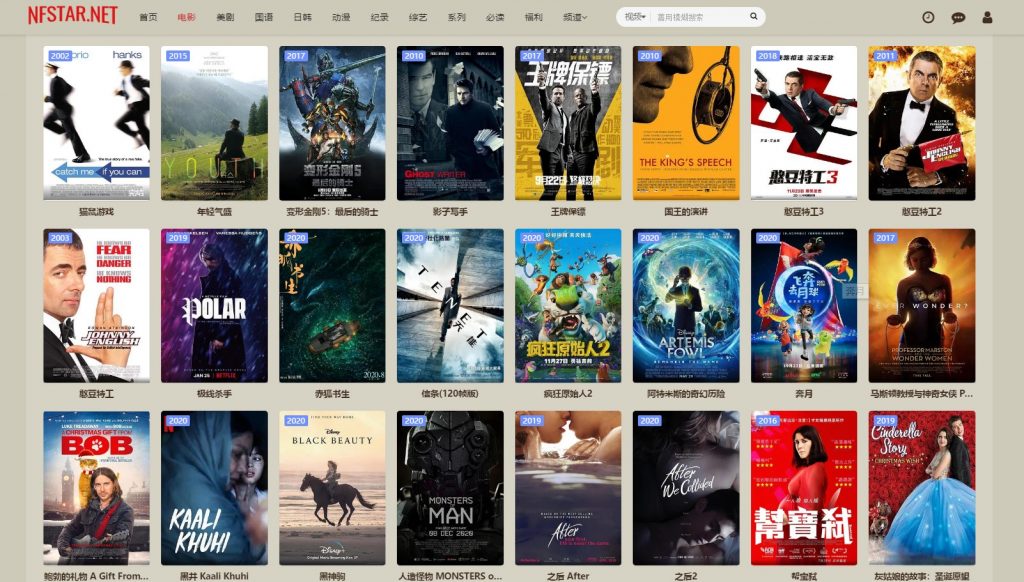Click the 影子写手 title link
The width and height of the screenshot is (1024, 582).
click(450, 212)
